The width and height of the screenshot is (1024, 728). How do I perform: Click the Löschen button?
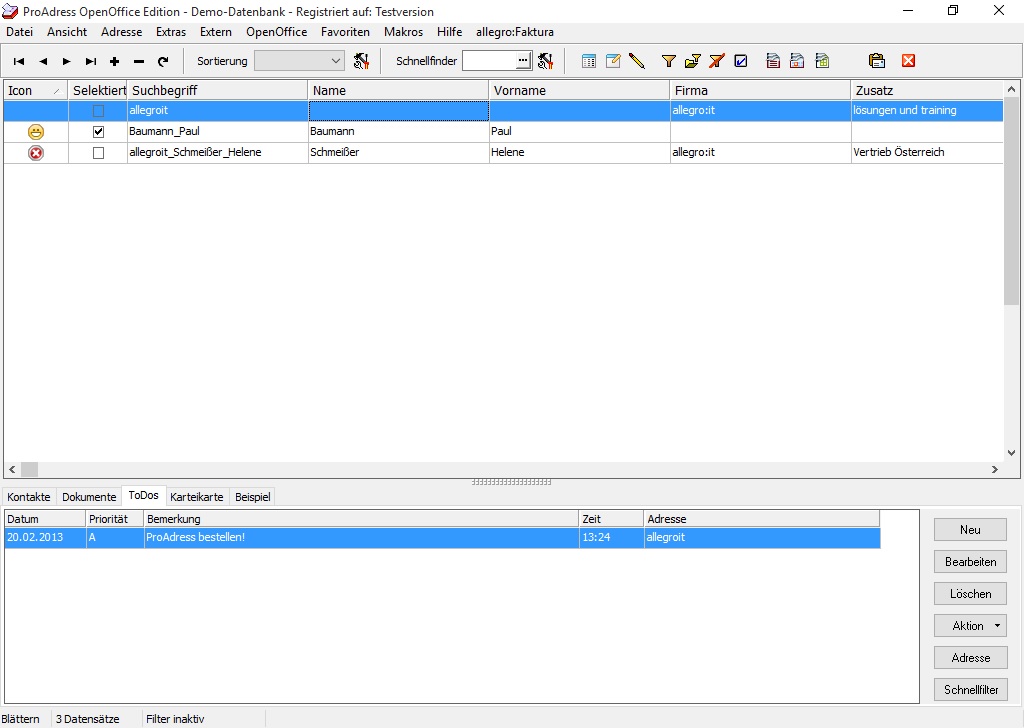pyautogui.click(x=970, y=593)
